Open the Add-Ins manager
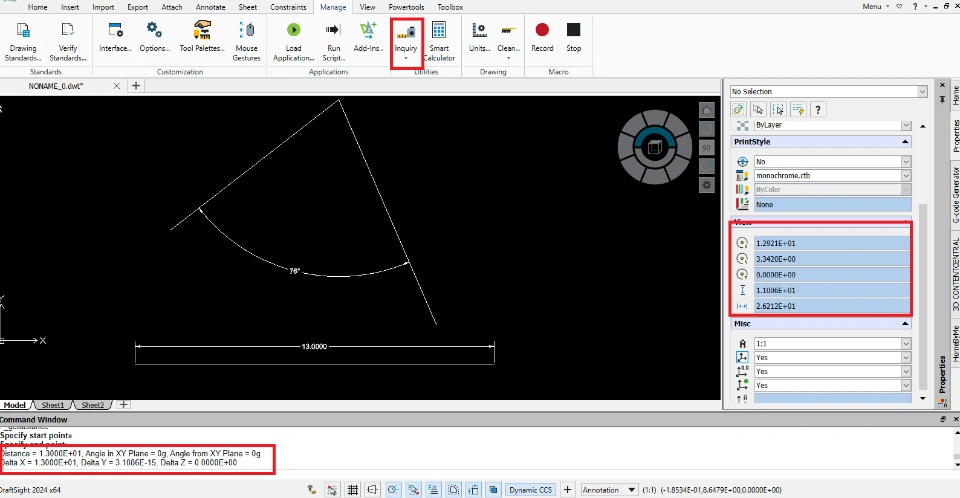Image resolution: width=960 pixels, height=498 pixels. point(368,37)
